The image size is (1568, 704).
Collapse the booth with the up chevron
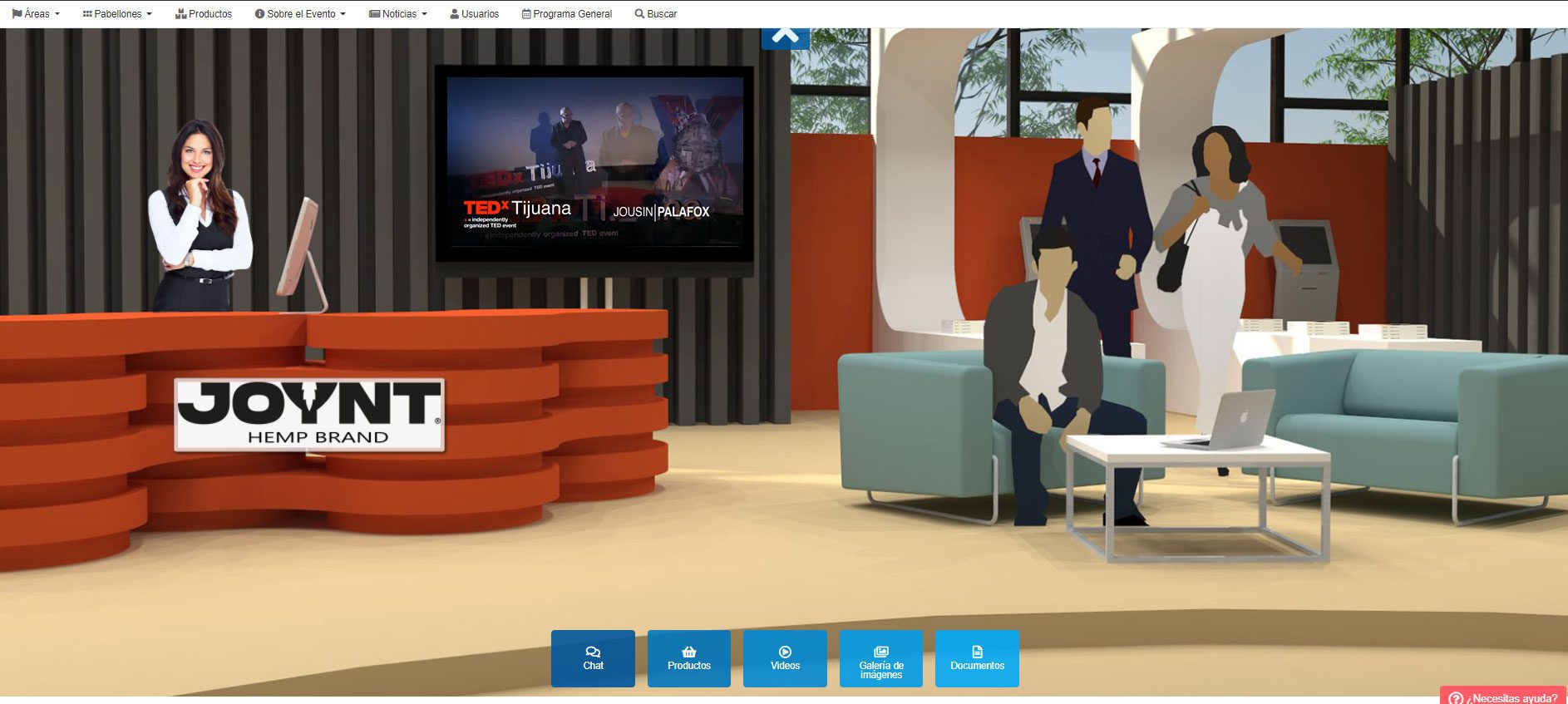click(785, 37)
